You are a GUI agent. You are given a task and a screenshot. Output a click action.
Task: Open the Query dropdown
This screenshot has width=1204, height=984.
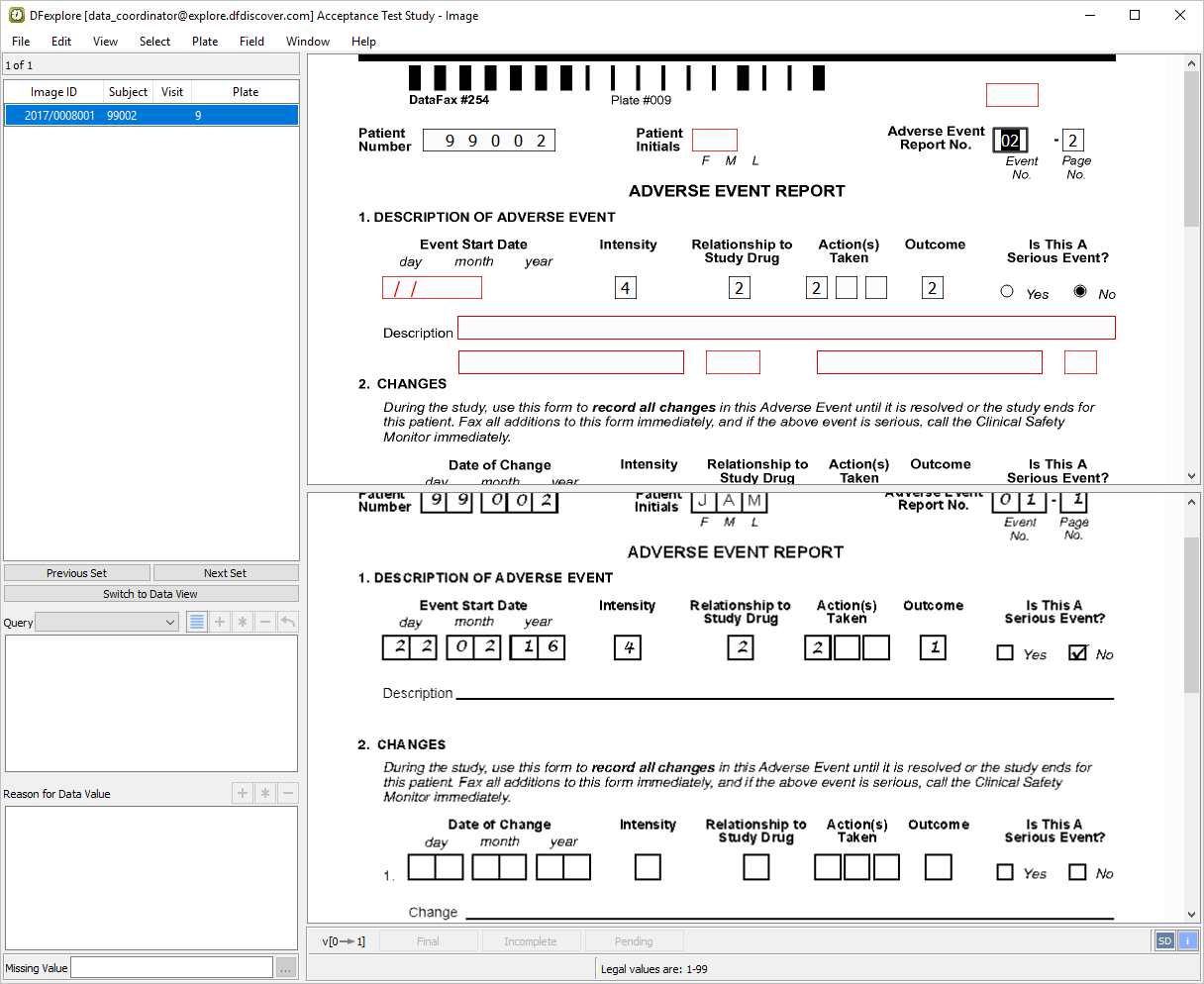(x=107, y=623)
